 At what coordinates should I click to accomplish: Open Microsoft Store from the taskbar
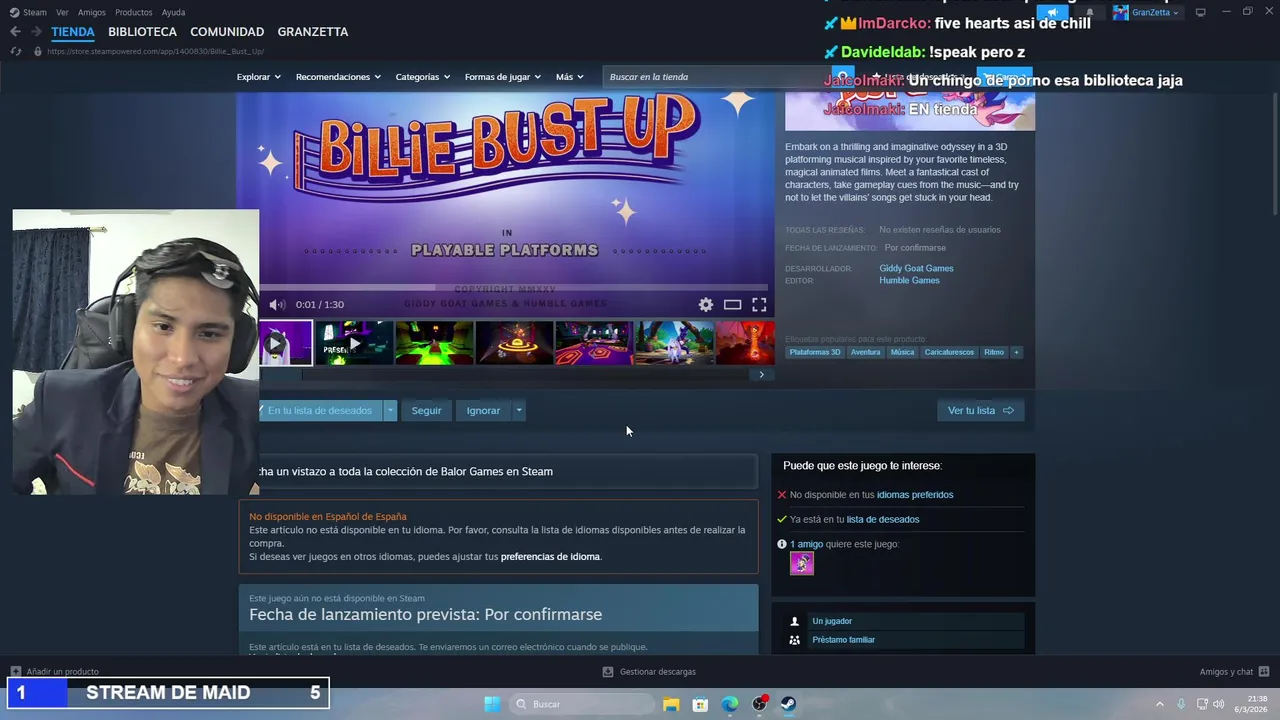coord(700,704)
